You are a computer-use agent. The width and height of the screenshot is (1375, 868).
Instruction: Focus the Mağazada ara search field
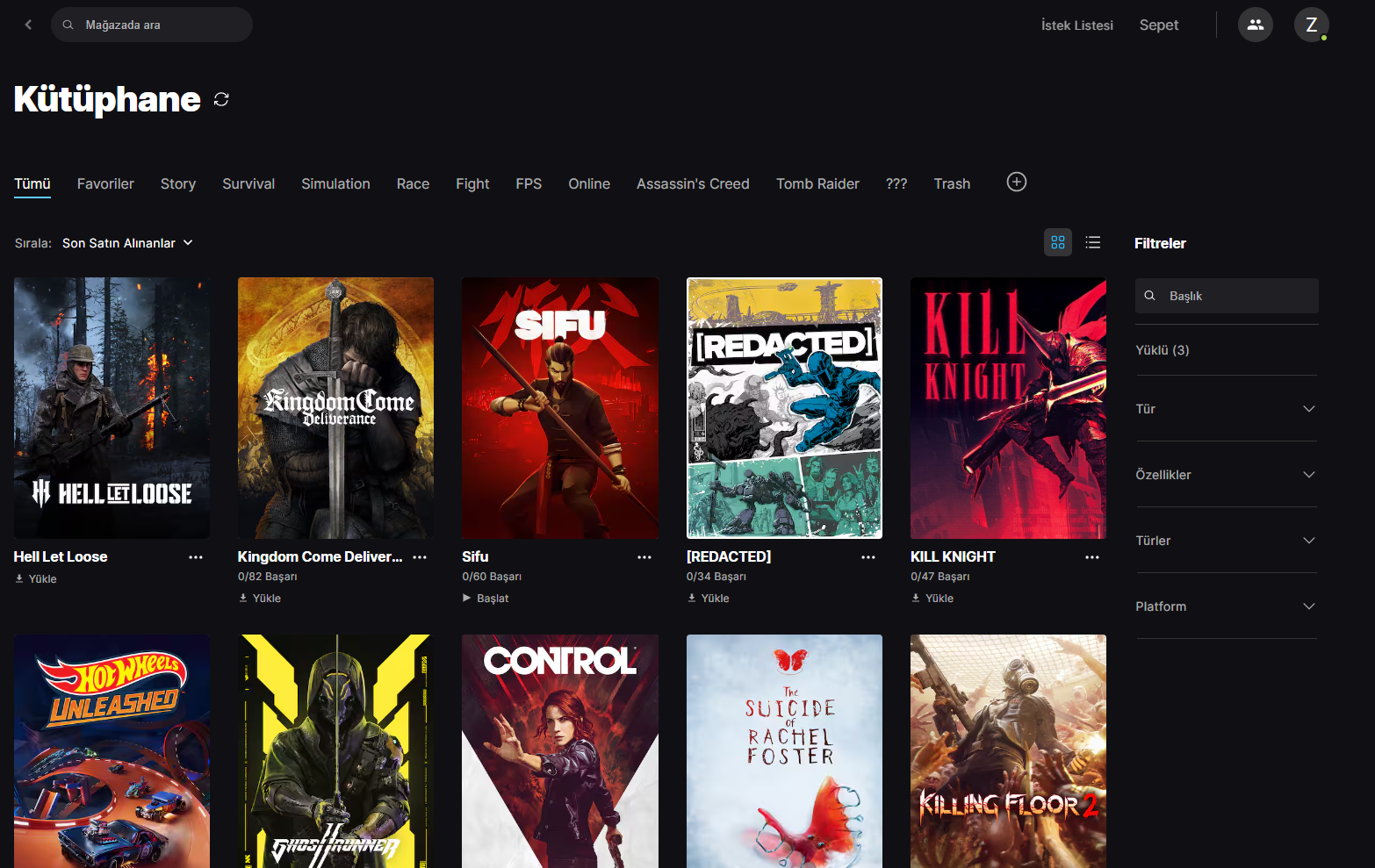(152, 25)
